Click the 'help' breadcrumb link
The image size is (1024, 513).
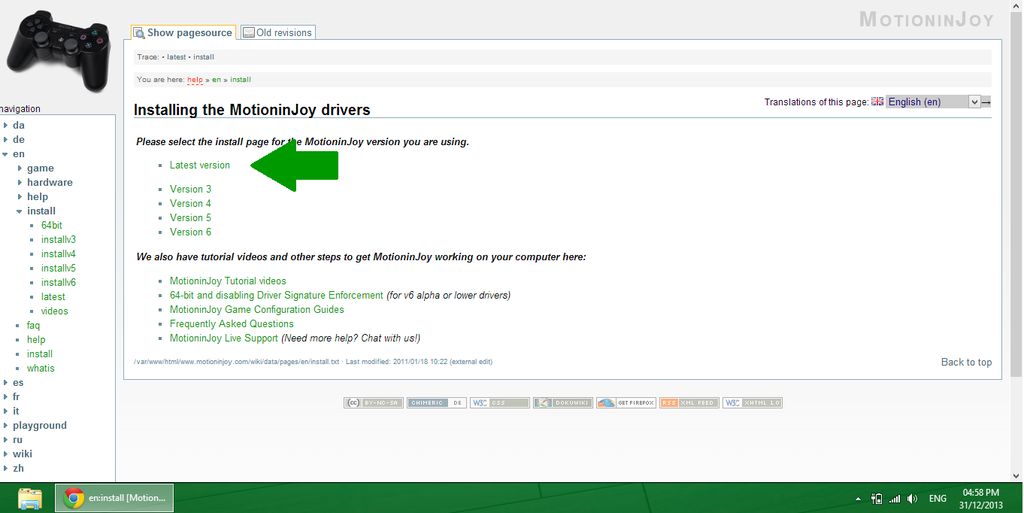(195, 80)
